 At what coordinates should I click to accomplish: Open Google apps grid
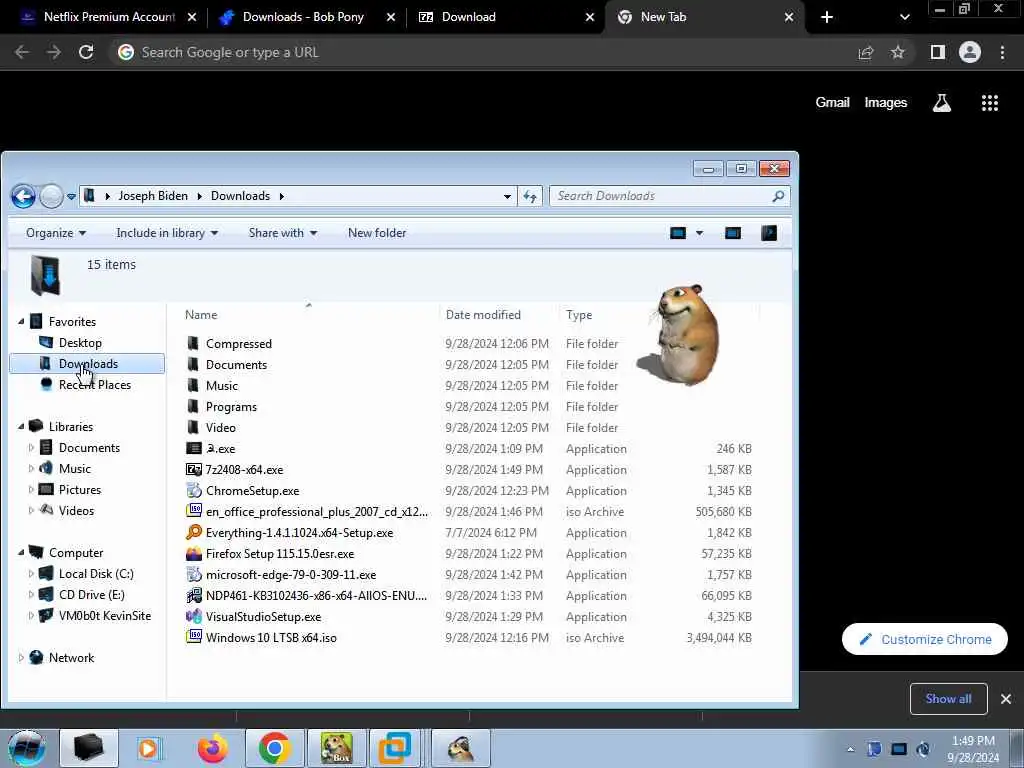click(990, 103)
